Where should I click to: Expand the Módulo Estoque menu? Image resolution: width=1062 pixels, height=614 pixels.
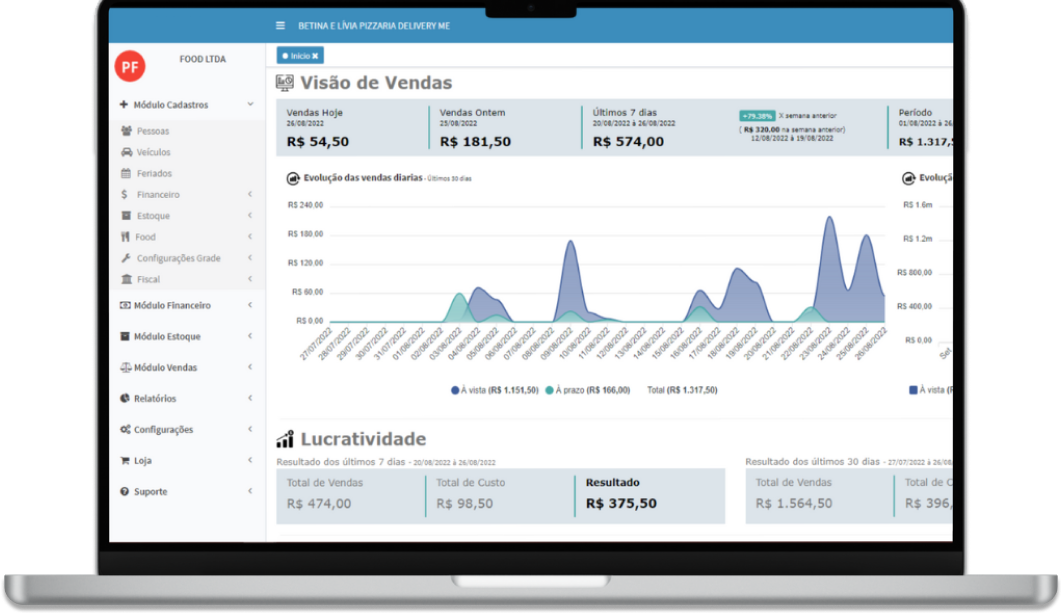185,337
